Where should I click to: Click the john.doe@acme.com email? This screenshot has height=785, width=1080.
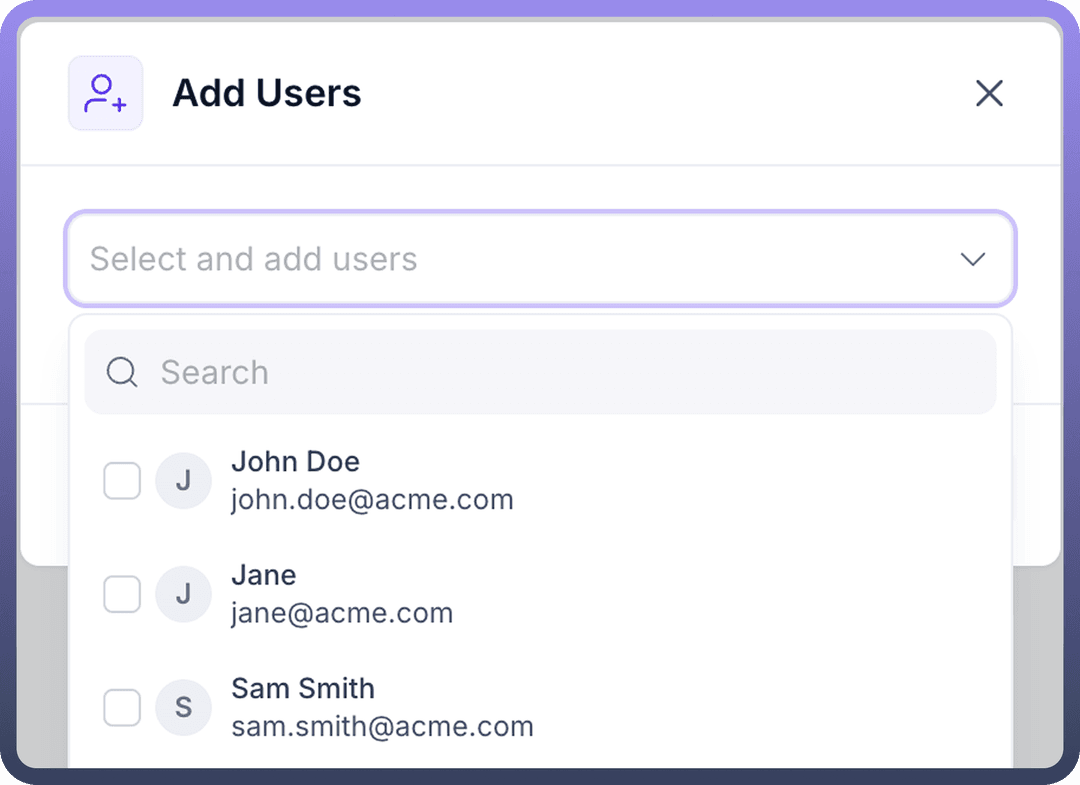point(372,500)
